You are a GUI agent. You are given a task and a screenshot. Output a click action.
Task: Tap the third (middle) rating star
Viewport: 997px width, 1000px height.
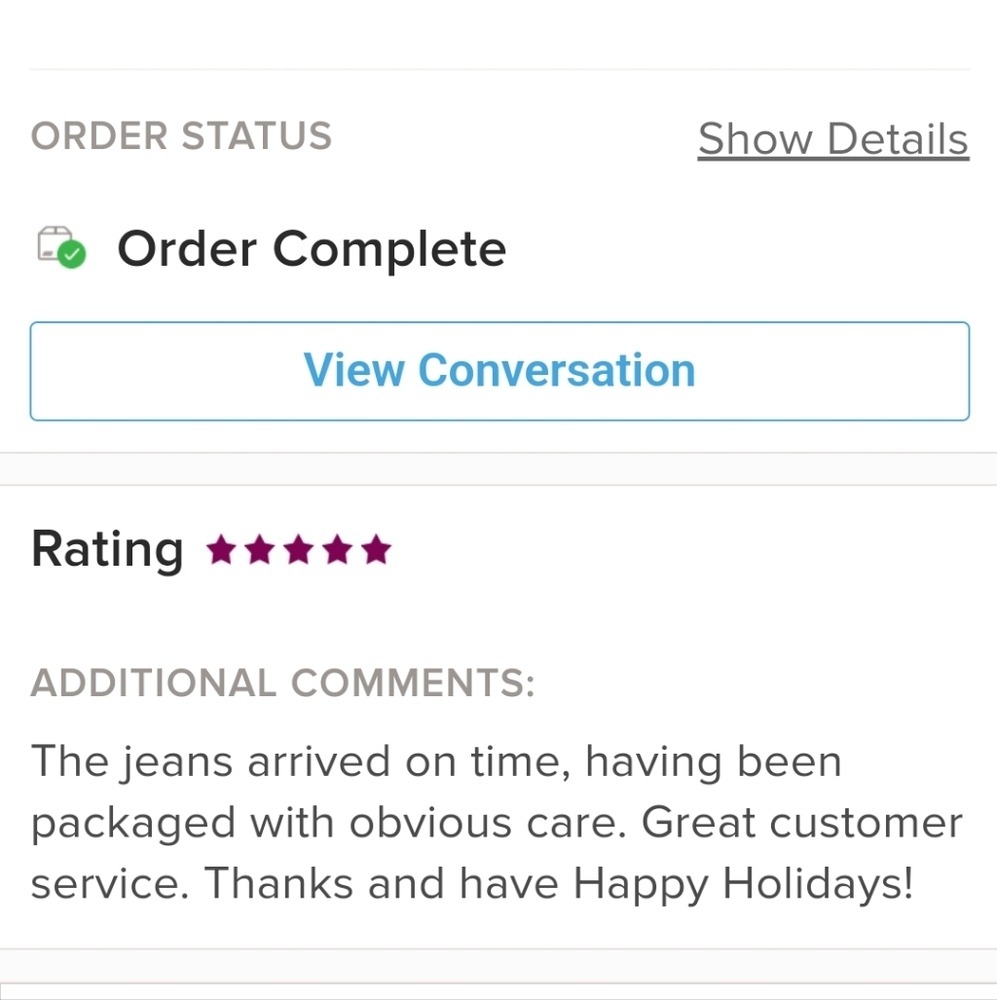298,550
